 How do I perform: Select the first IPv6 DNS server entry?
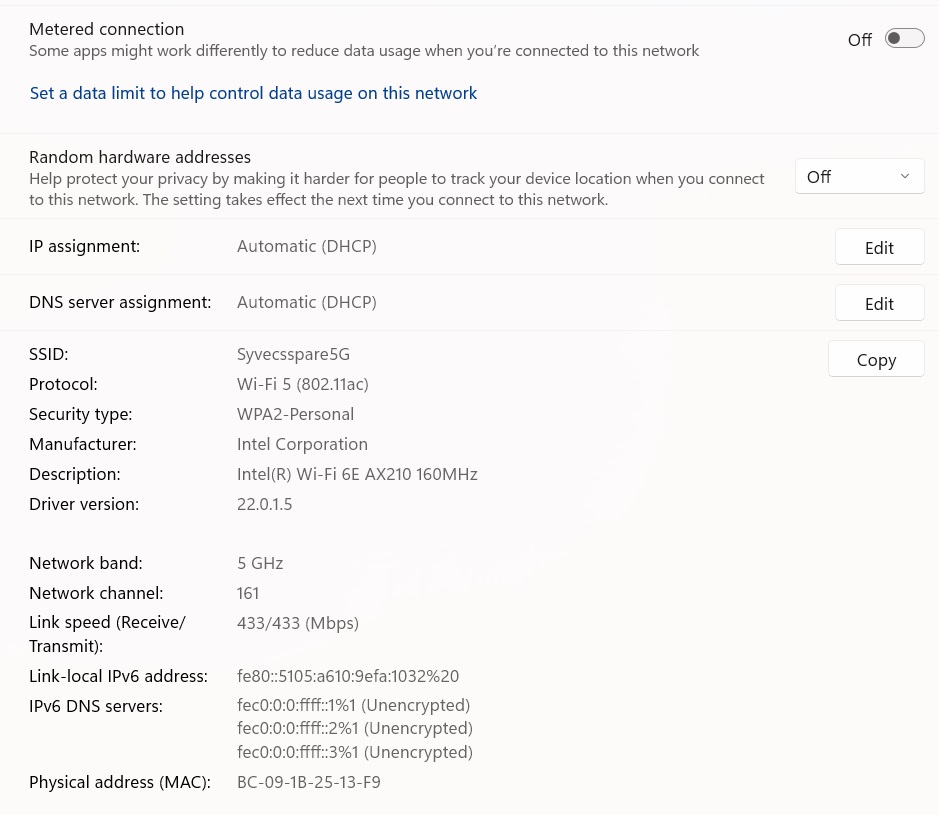tap(353, 706)
